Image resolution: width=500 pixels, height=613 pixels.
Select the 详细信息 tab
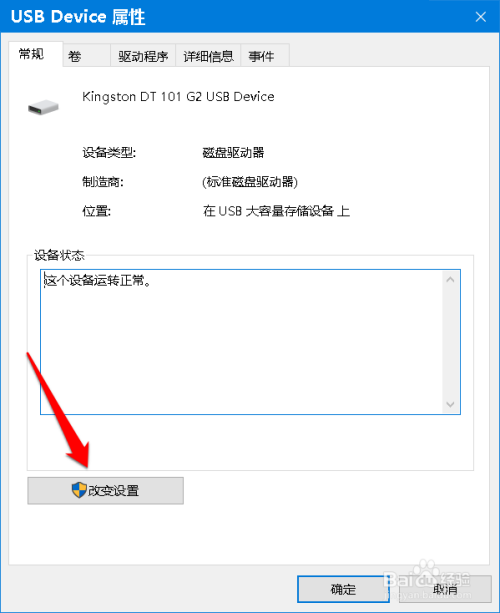pos(208,56)
